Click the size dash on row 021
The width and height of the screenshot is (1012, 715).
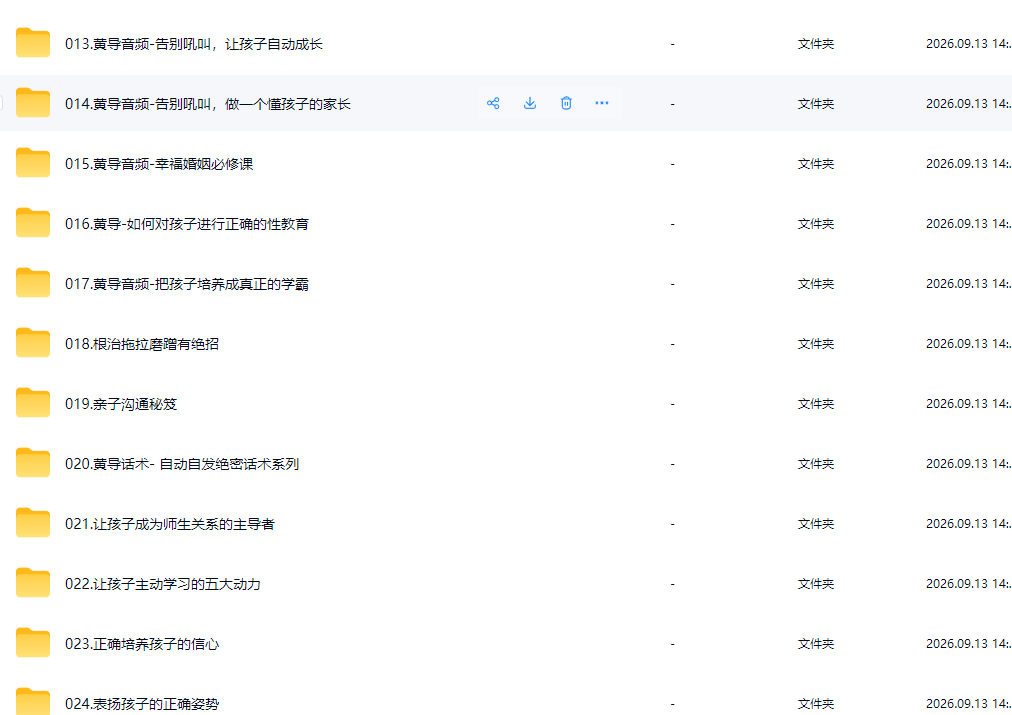pyautogui.click(x=673, y=525)
